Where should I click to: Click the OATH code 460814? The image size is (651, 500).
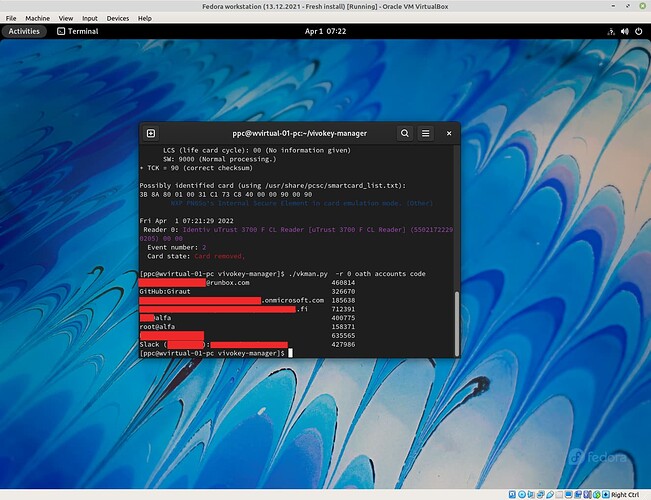click(343, 283)
